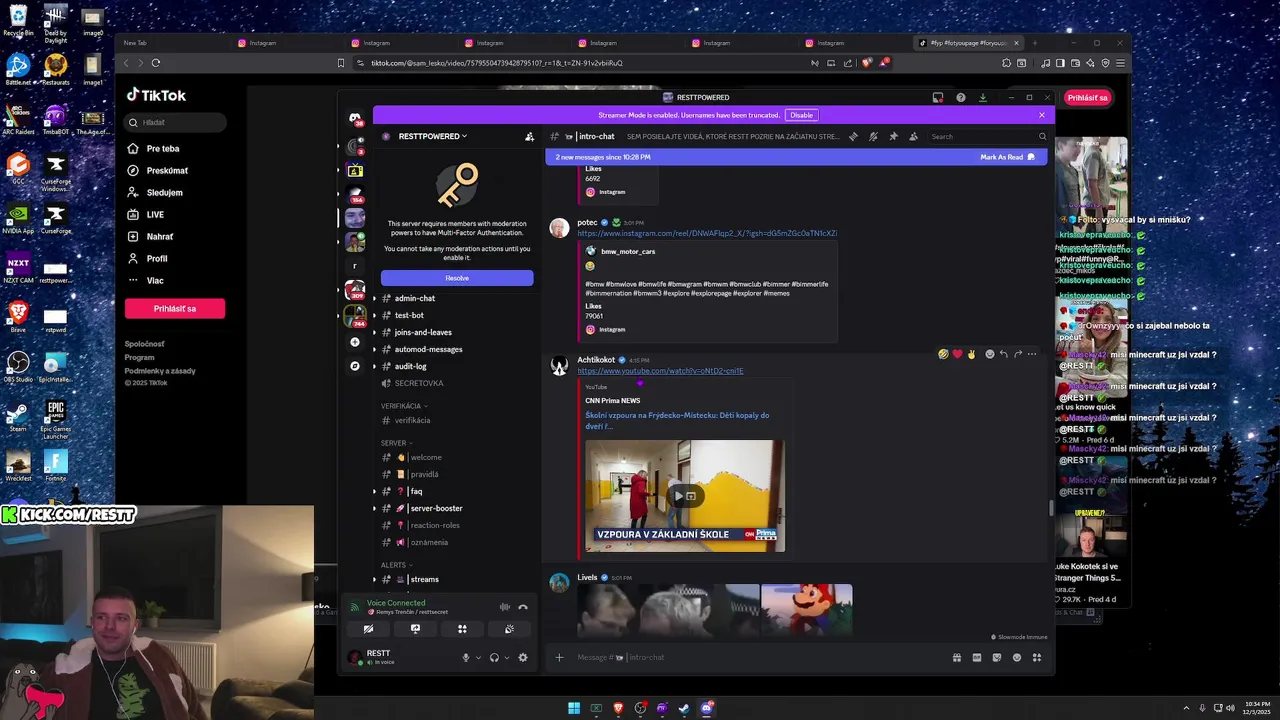
Task: Open the GIF picker
Action: [977, 657]
